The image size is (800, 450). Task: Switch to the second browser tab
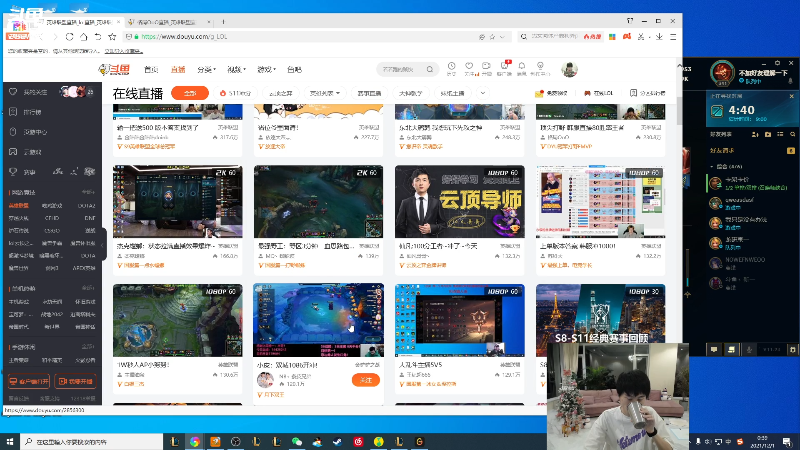click(168, 22)
